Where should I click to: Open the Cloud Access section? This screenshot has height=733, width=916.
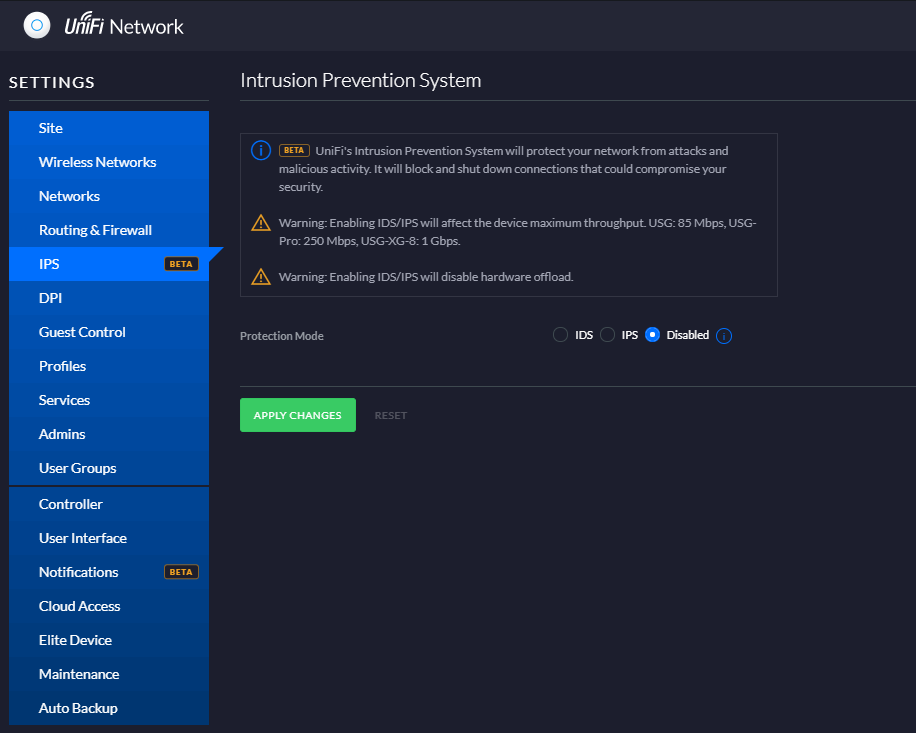tap(79, 606)
